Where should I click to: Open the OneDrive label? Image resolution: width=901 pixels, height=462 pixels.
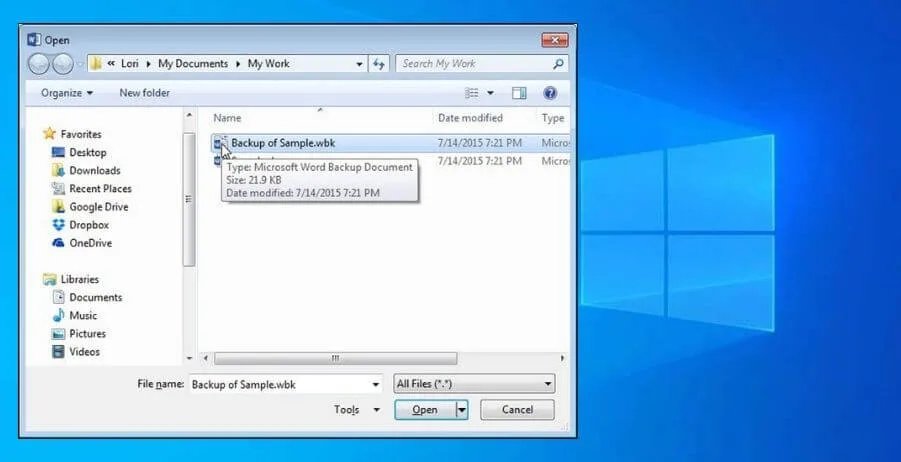tap(91, 243)
